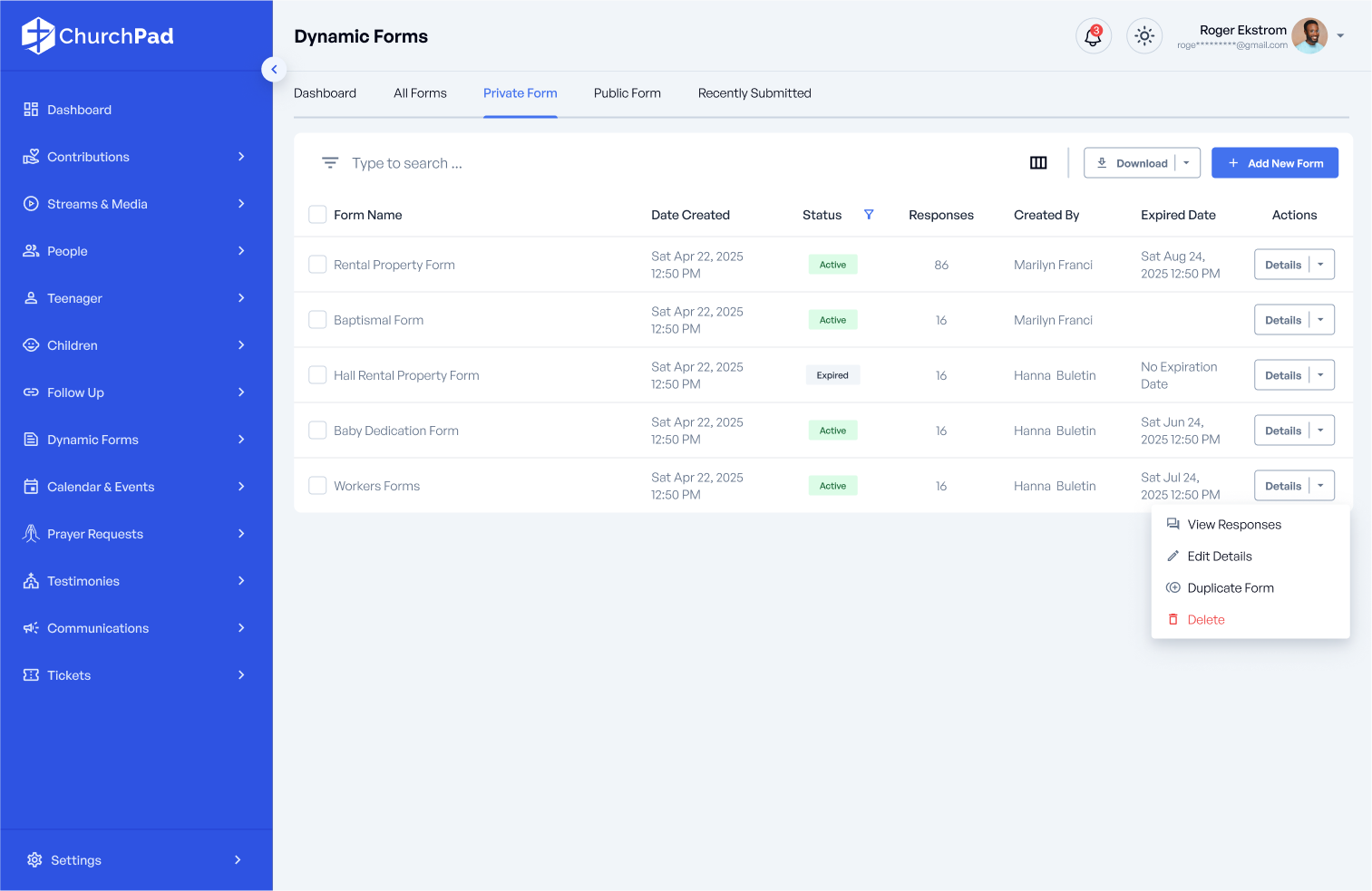Image resolution: width=1372 pixels, height=891 pixels.
Task: Click the column layout view icon
Action: point(1038,163)
